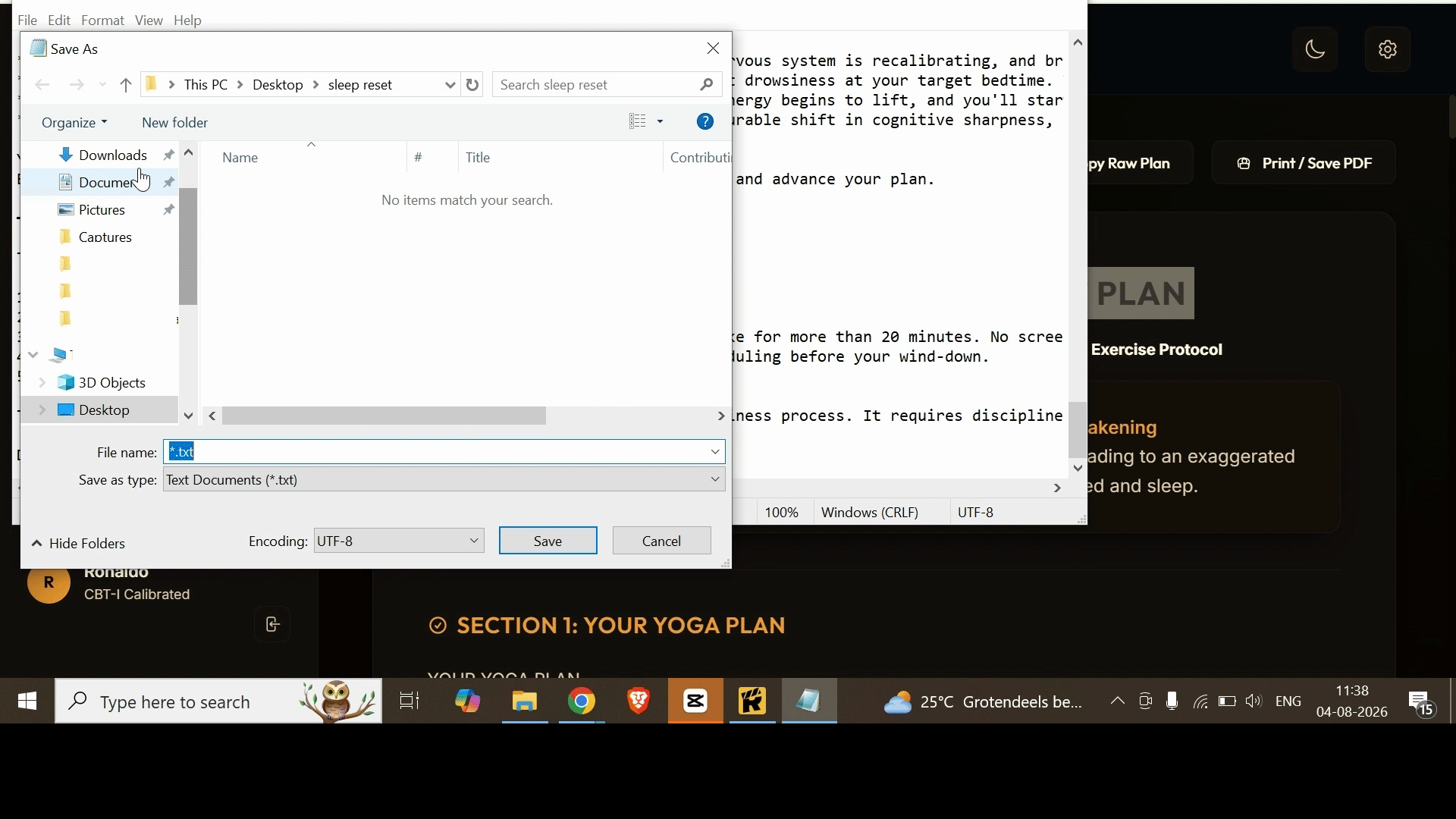This screenshot has height=819, width=1456.
Task: Expand the address path history dropdown
Action: pyautogui.click(x=450, y=85)
